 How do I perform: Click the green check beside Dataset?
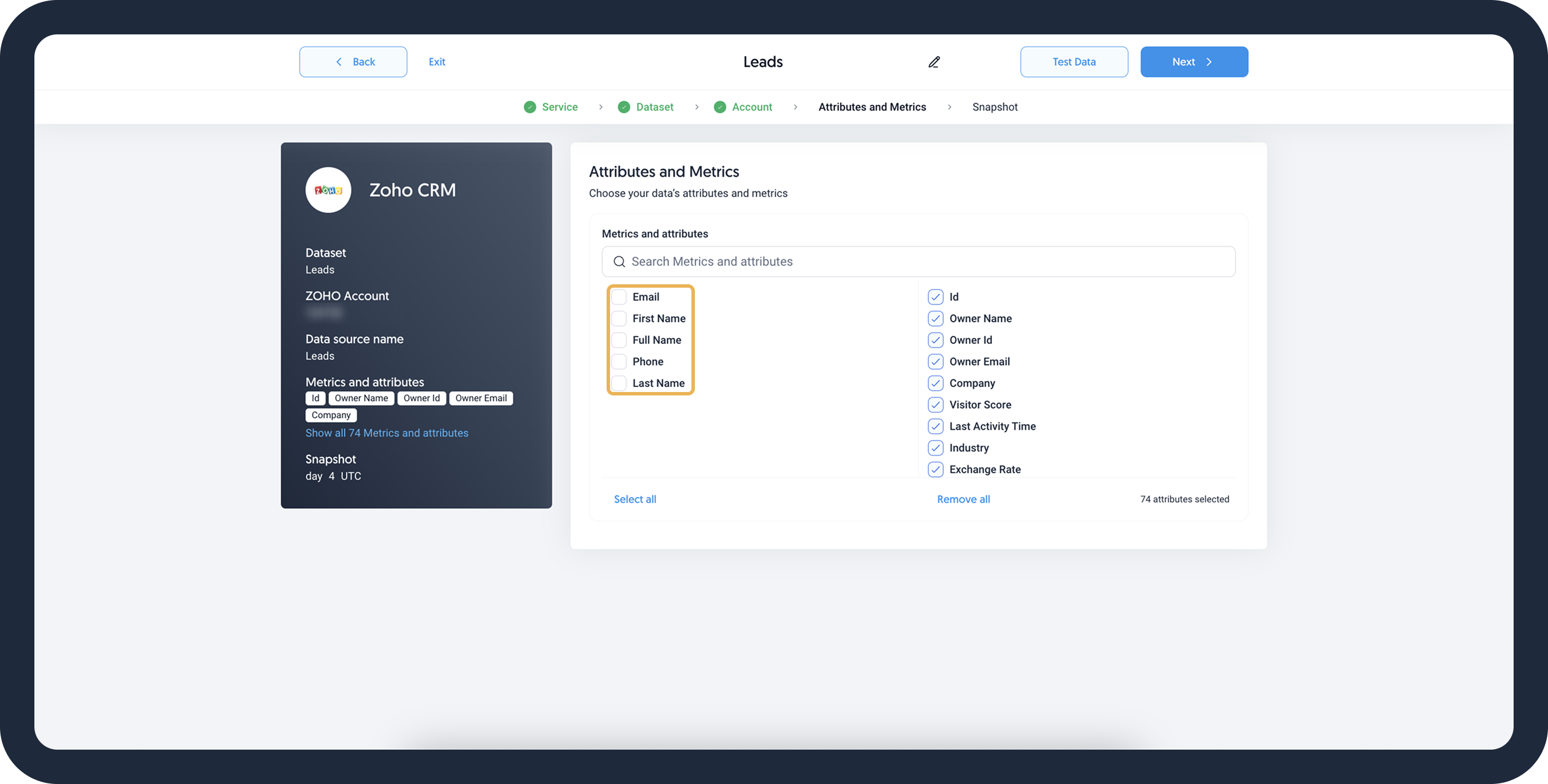(x=624, y=107)
